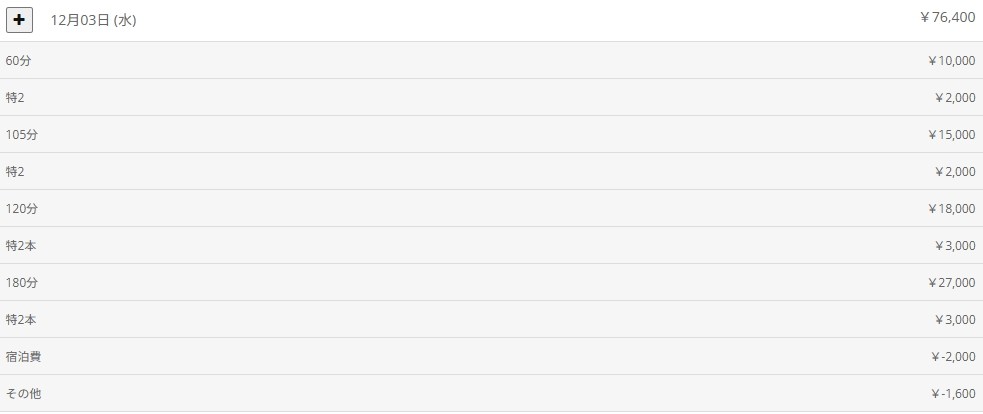Select the 105分 row label
This screenshot has height=414, width=983.
(24, 135)
